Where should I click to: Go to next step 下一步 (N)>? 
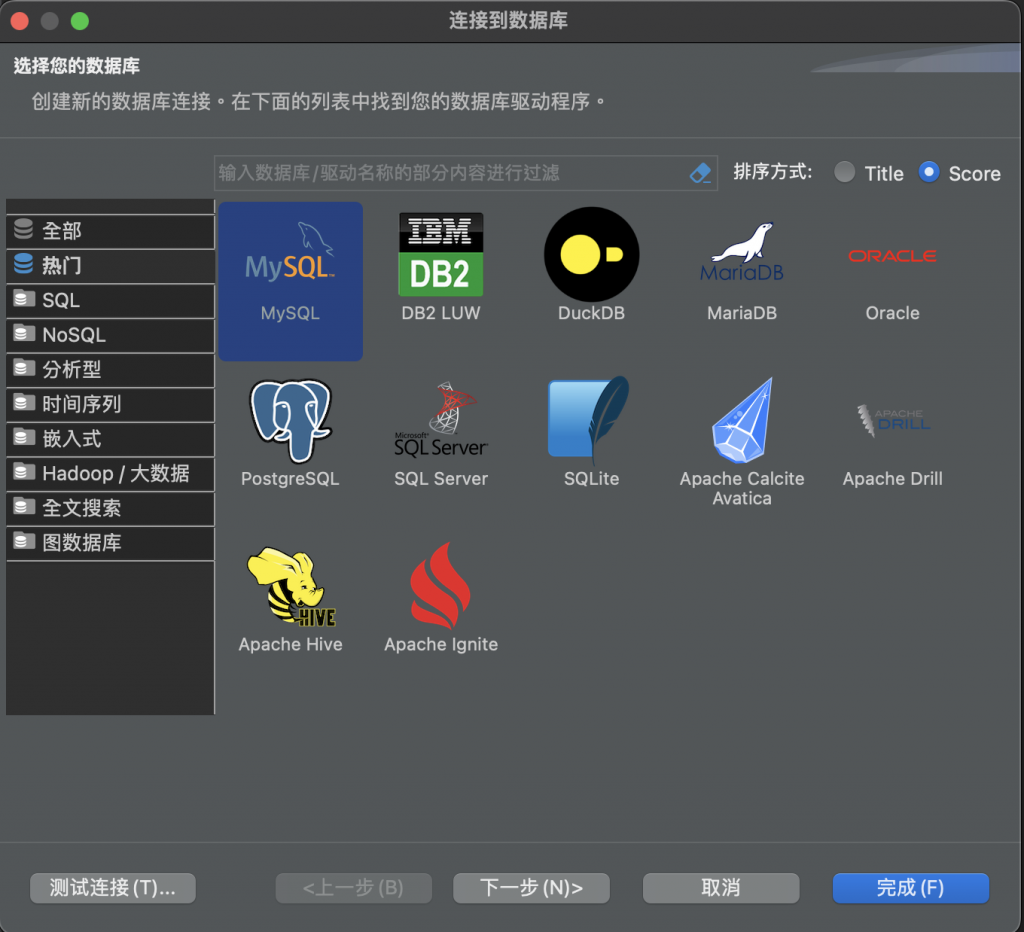(532, 888)
